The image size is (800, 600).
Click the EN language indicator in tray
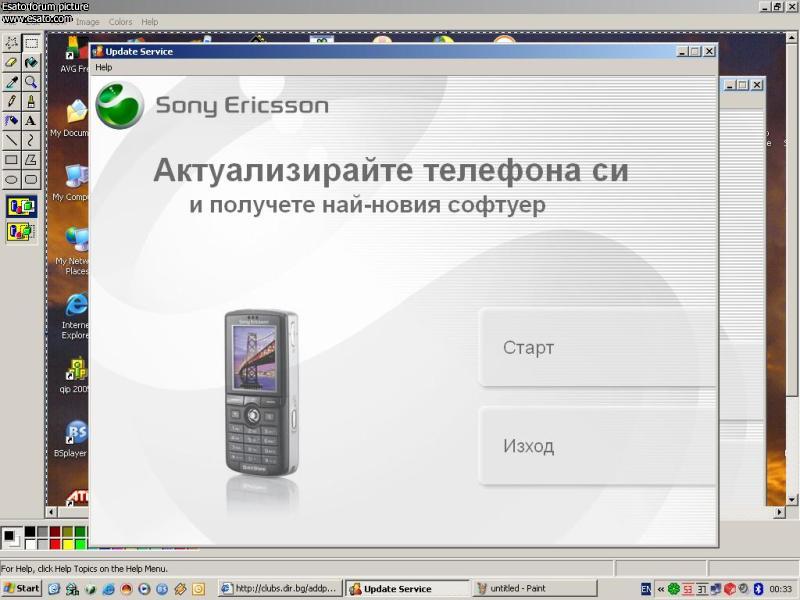click(646, 589)
